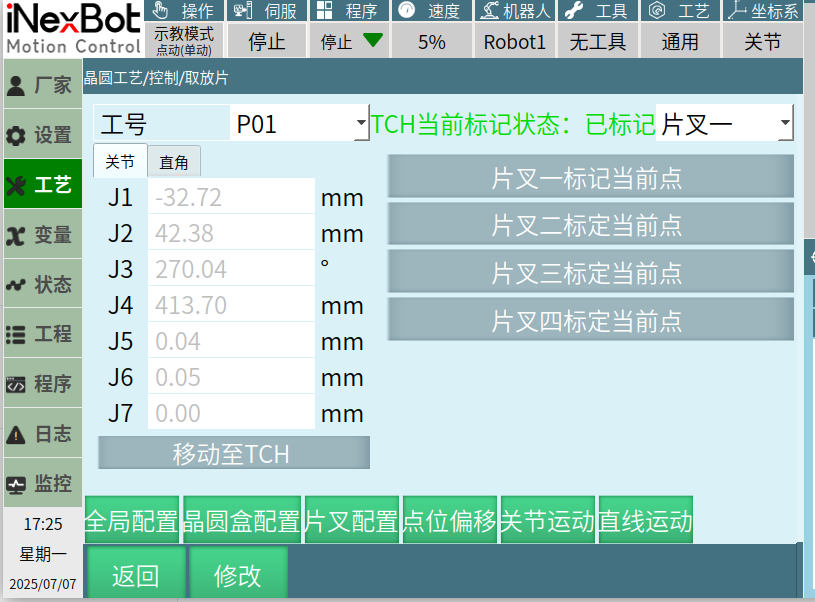The width and height of the screenshot is (815, 602).
Task: Click the 移动至TCH button
Action: pyautogui.click(x=233, y=454)
